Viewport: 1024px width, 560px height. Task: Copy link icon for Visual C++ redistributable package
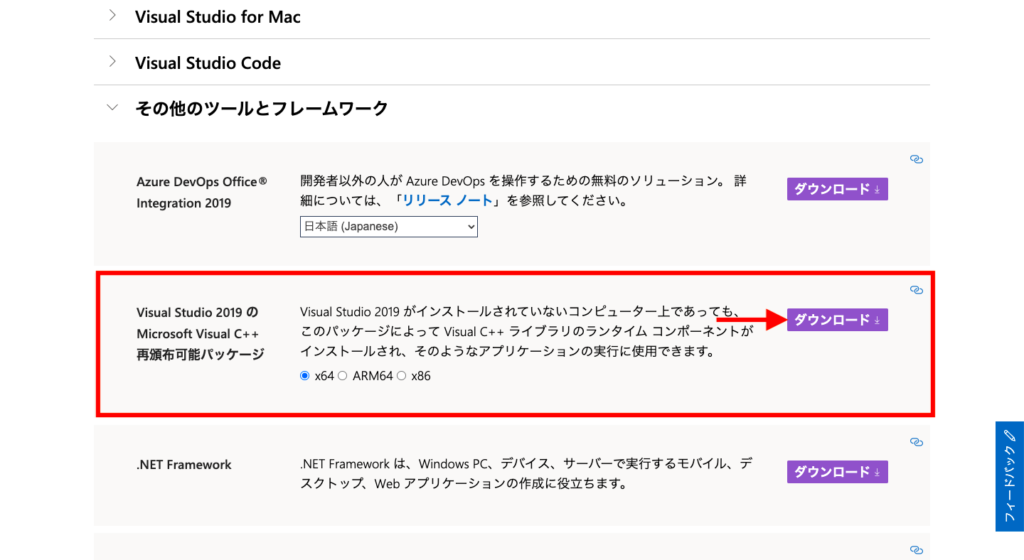(x=916, y=290)
